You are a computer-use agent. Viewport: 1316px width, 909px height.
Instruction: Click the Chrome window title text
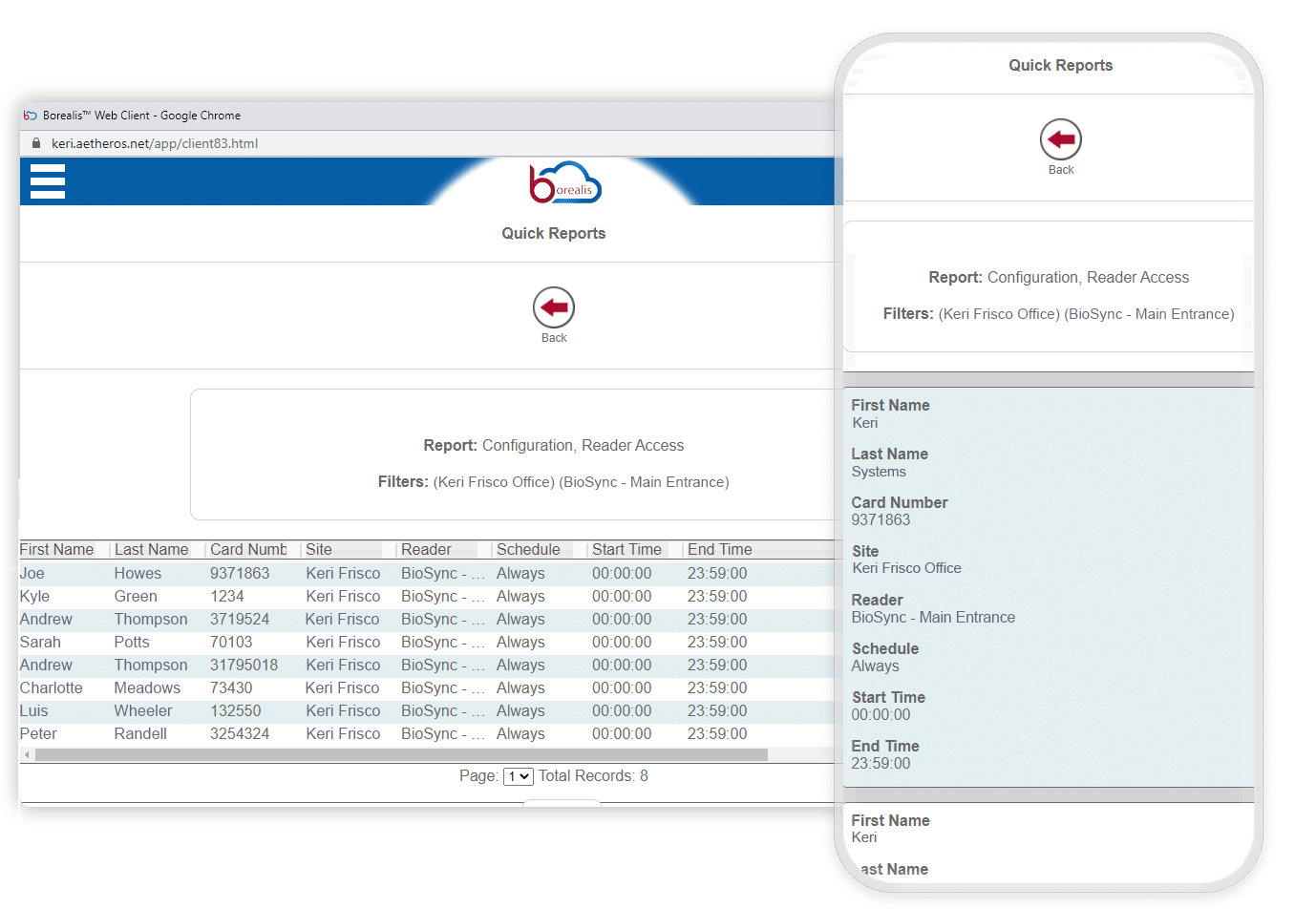tap(141, 116)
